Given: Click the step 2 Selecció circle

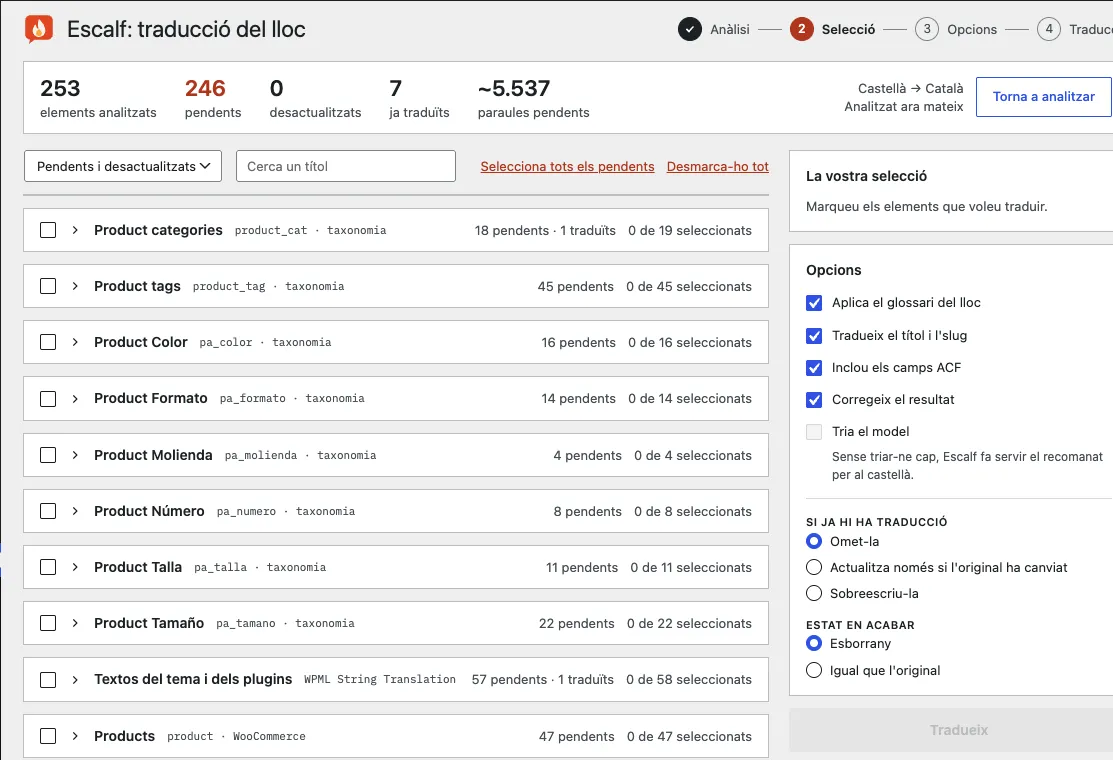Looking at the screenshot, I should click(x=801, y=29).
